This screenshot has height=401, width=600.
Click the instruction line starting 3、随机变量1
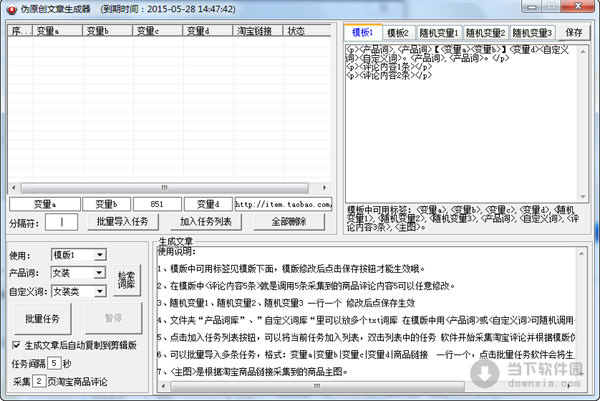click(286, 303)
